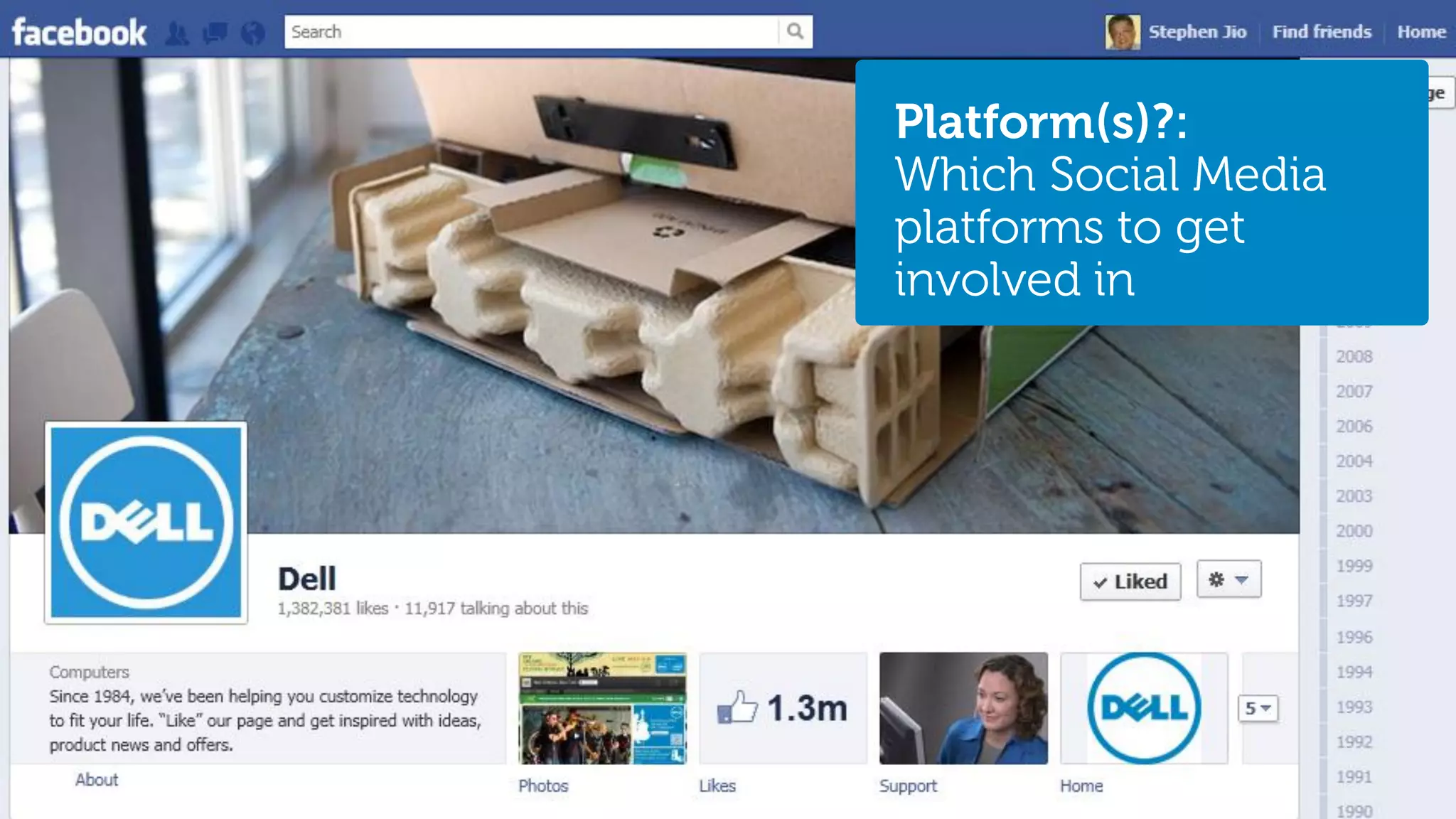The image size is (1456, 819).
Task: Click the search magnifier button
Action: (x=796, y=31)
